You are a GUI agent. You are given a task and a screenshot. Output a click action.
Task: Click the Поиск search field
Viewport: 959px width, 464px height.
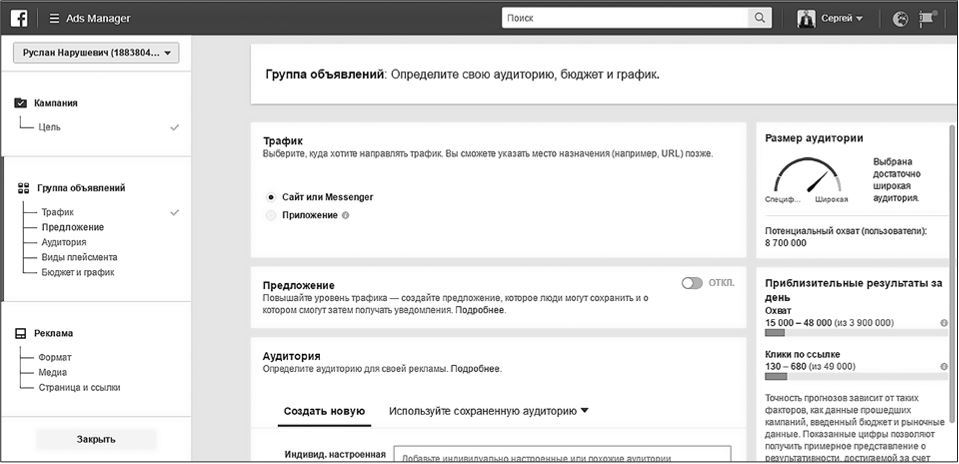click(625, 18)
